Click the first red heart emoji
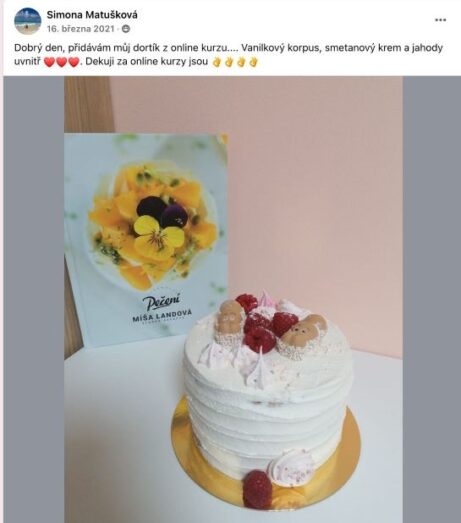The height and width of the screenshot is (523, 461). pos(49,62)
